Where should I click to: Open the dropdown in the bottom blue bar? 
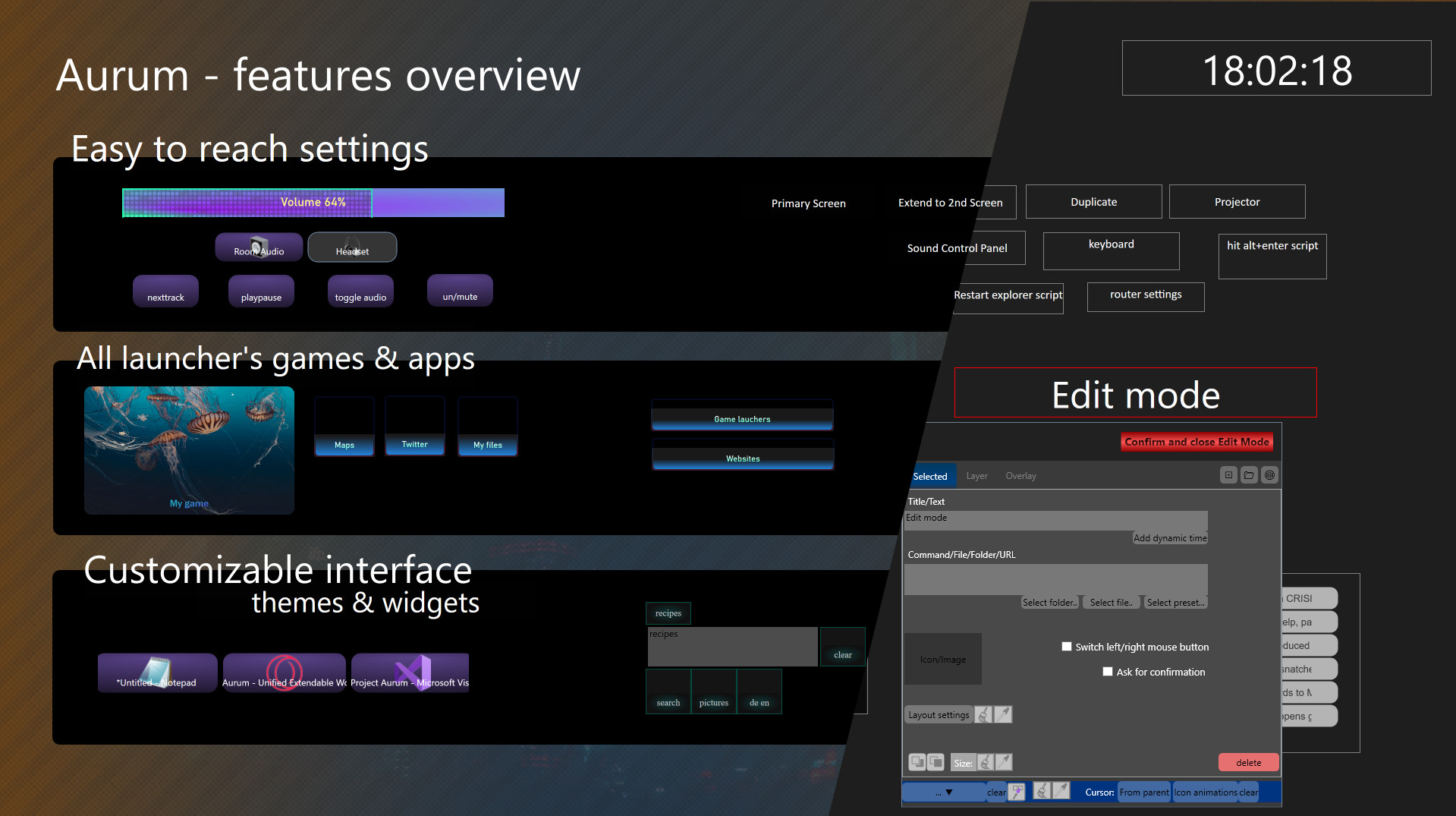pos(945,791)
